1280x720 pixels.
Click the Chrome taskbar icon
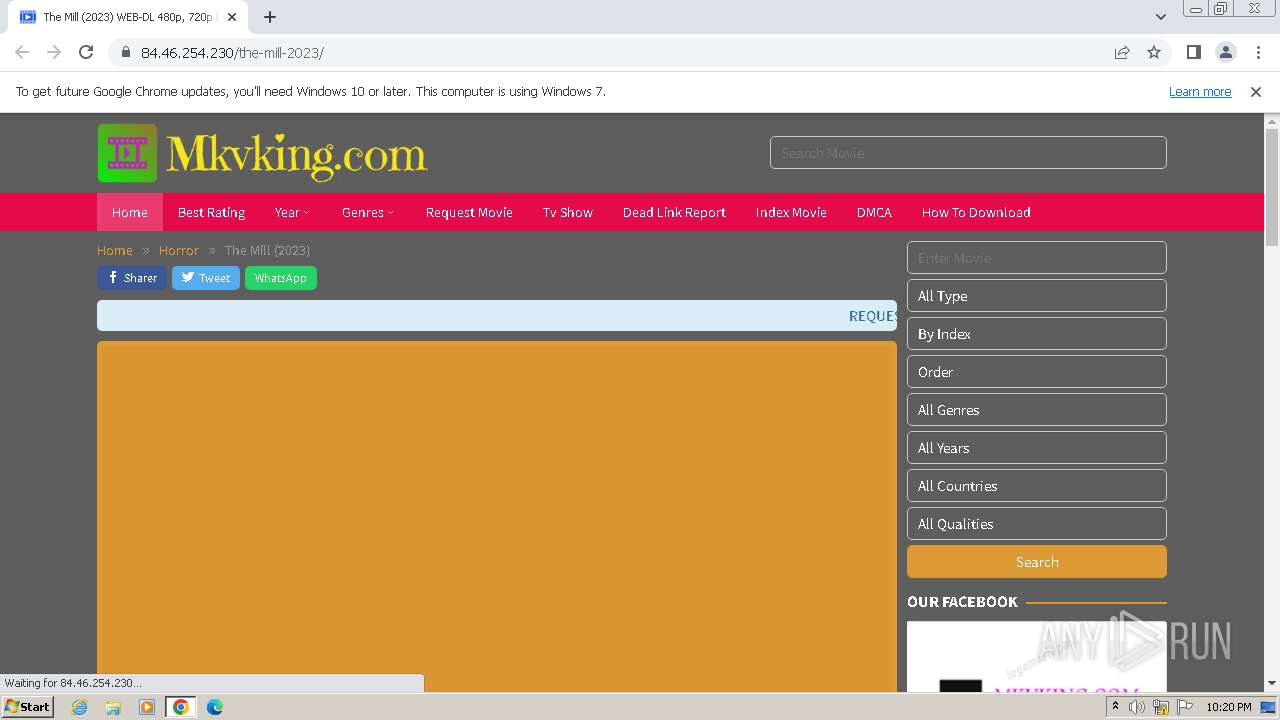pyautogui.click(x=180, y=707)
